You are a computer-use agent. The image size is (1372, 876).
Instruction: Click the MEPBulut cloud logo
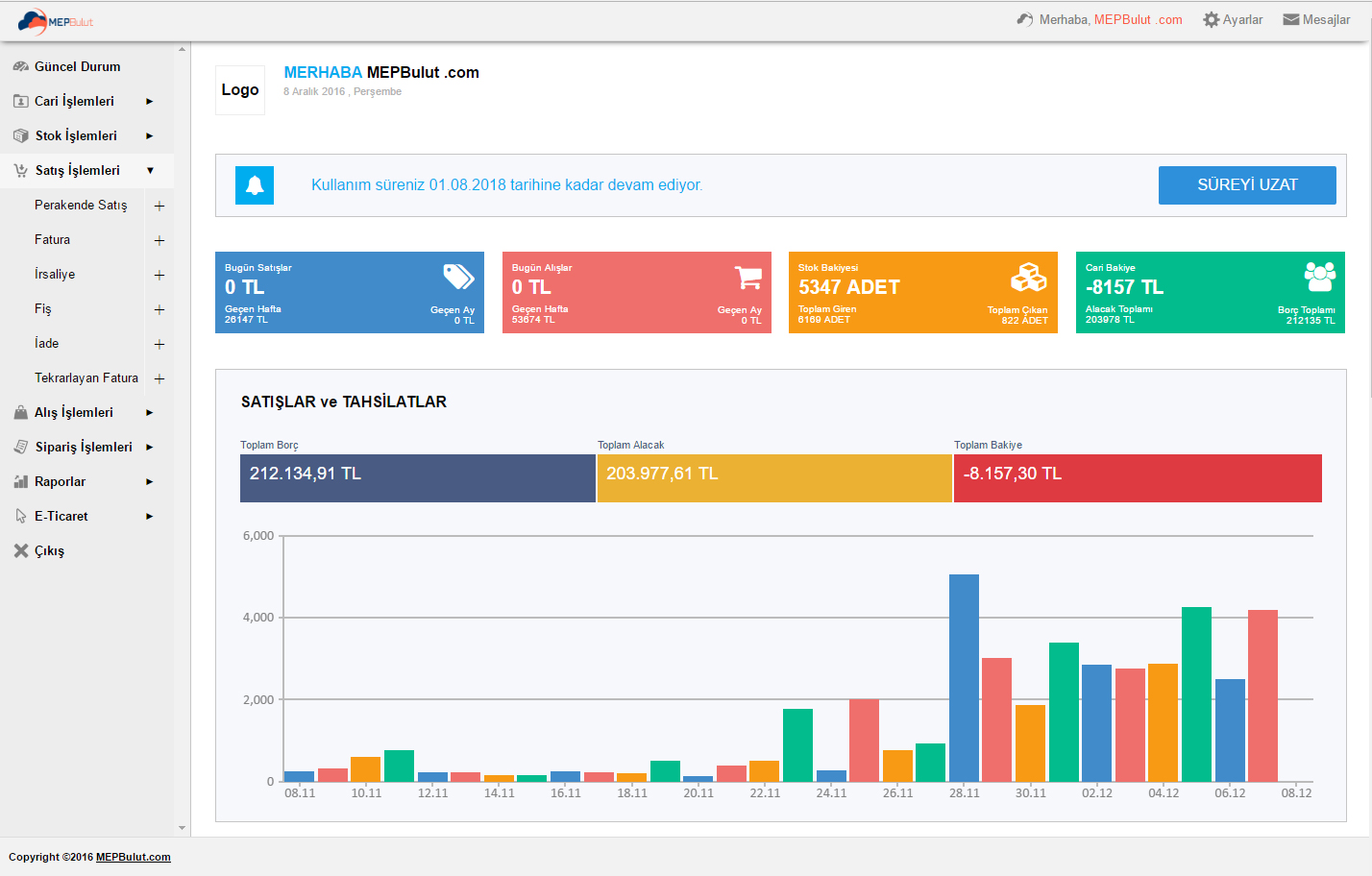tap(55, 21)
